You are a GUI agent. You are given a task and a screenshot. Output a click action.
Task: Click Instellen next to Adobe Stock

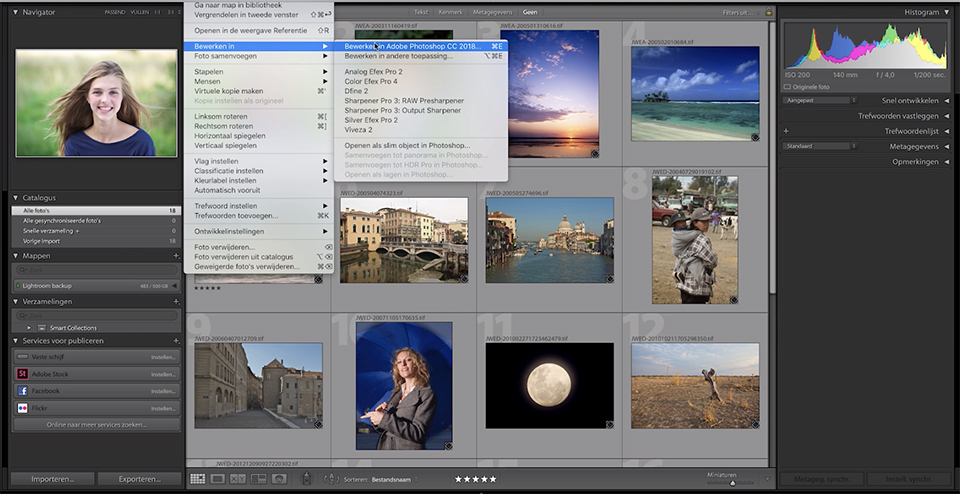163,374
